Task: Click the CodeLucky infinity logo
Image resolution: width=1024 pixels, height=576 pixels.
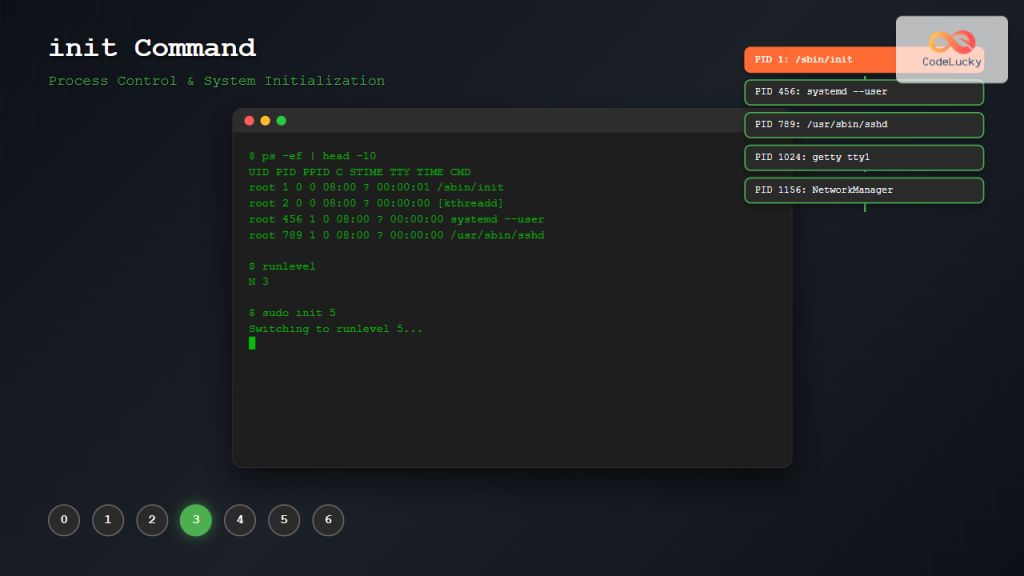Action: [953, 42]
